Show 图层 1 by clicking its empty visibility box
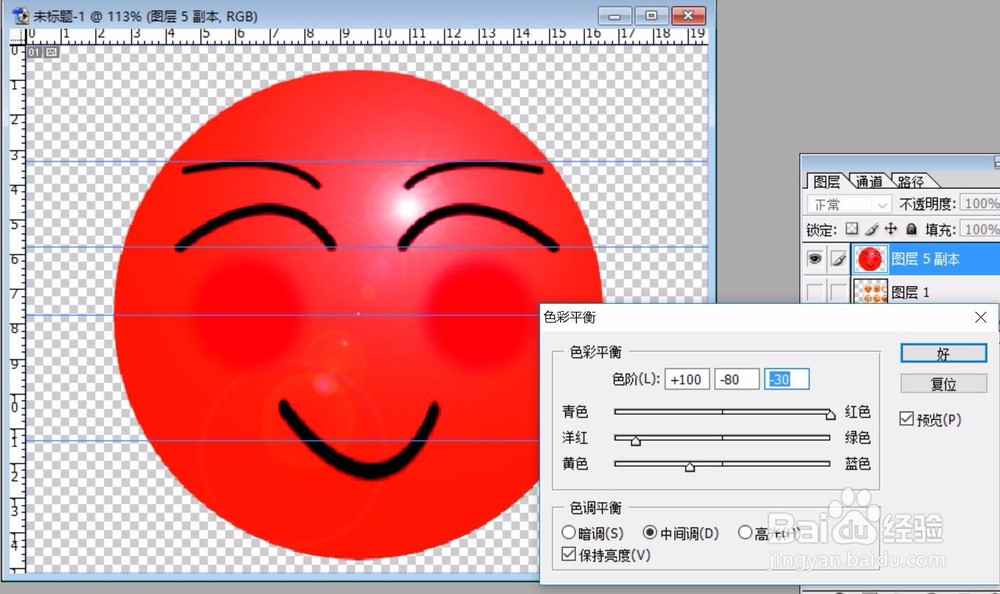1000x594 pixels. pos(815,290)
